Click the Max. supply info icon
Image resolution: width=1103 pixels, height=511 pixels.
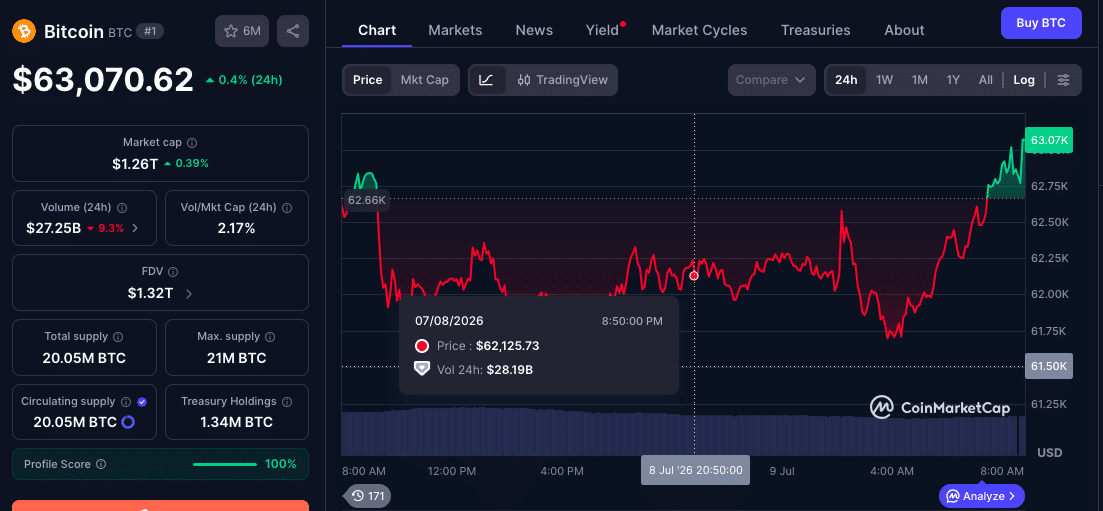pyautogui.click(x=270, y=336)
